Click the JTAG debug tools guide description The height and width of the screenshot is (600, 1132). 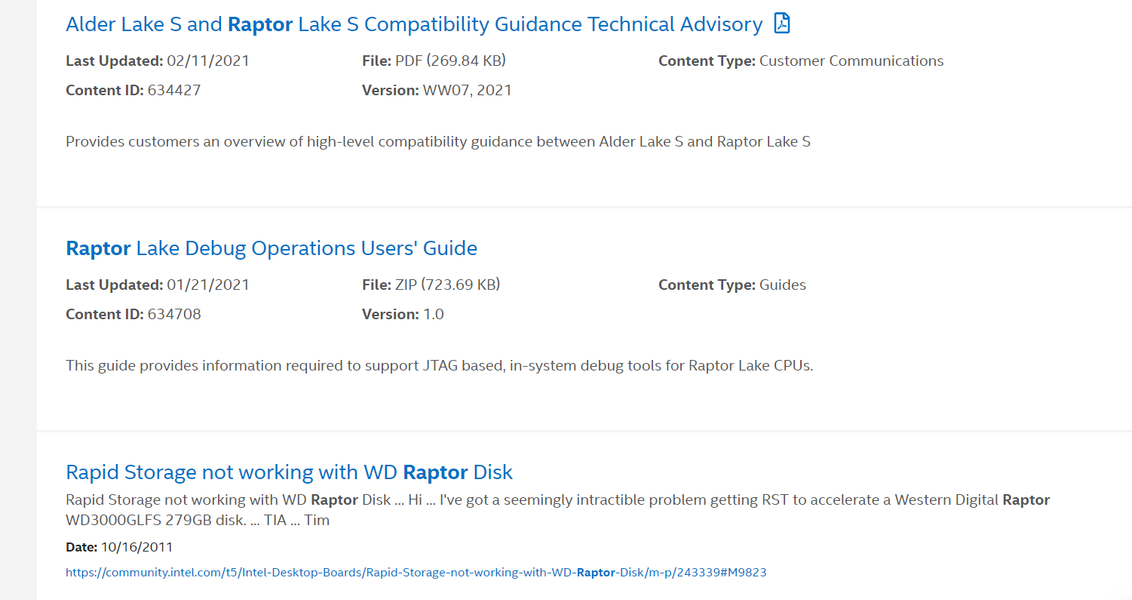439,366
